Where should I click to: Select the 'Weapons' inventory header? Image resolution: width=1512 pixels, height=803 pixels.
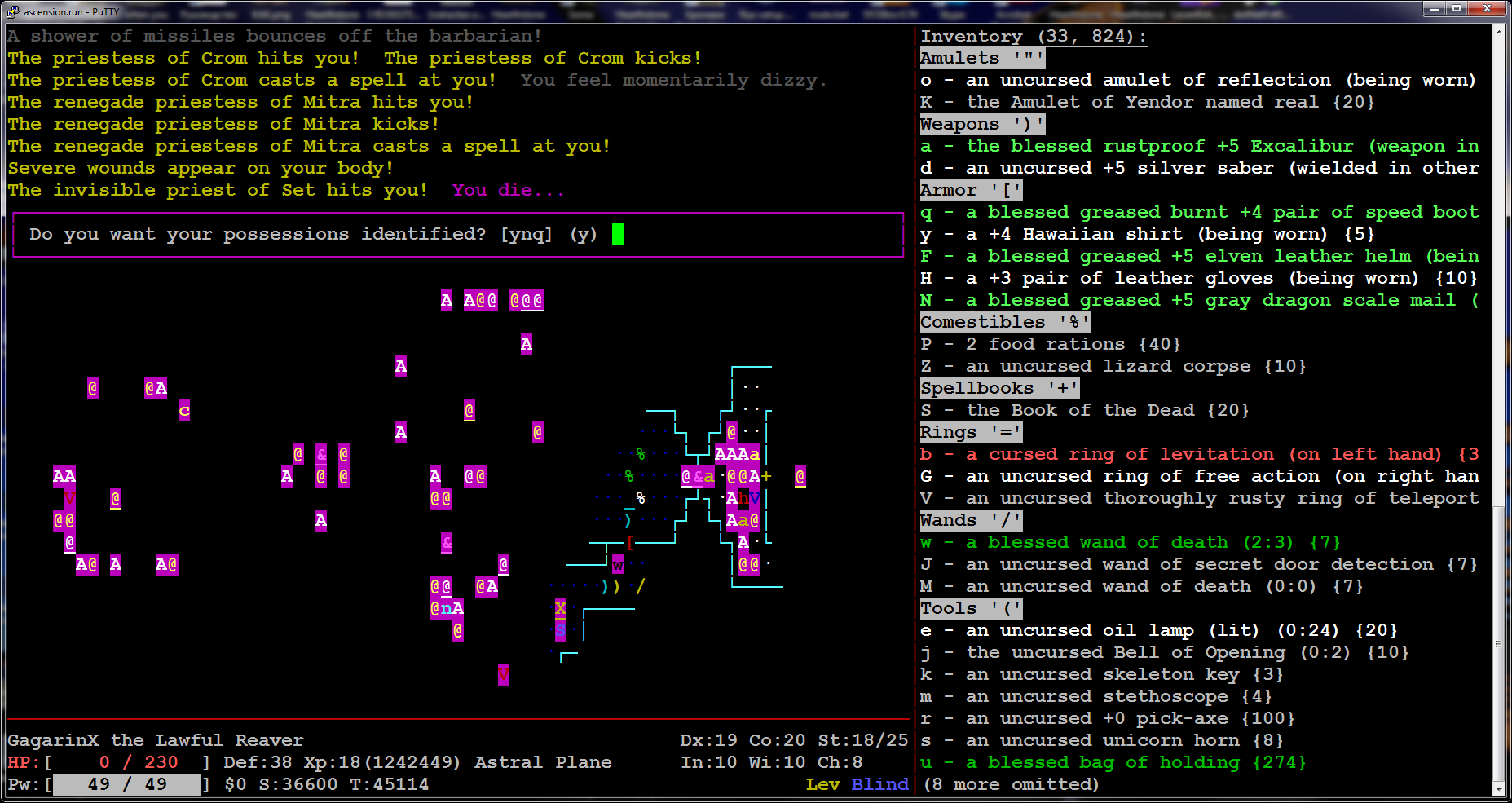982,124
